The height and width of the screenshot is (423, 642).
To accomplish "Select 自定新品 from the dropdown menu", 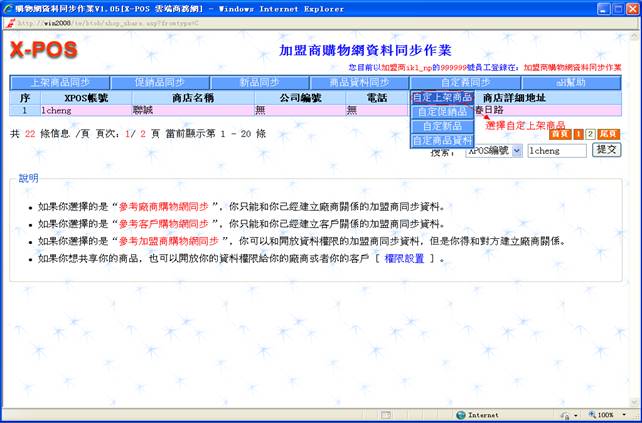I will [x=441, y=126].
